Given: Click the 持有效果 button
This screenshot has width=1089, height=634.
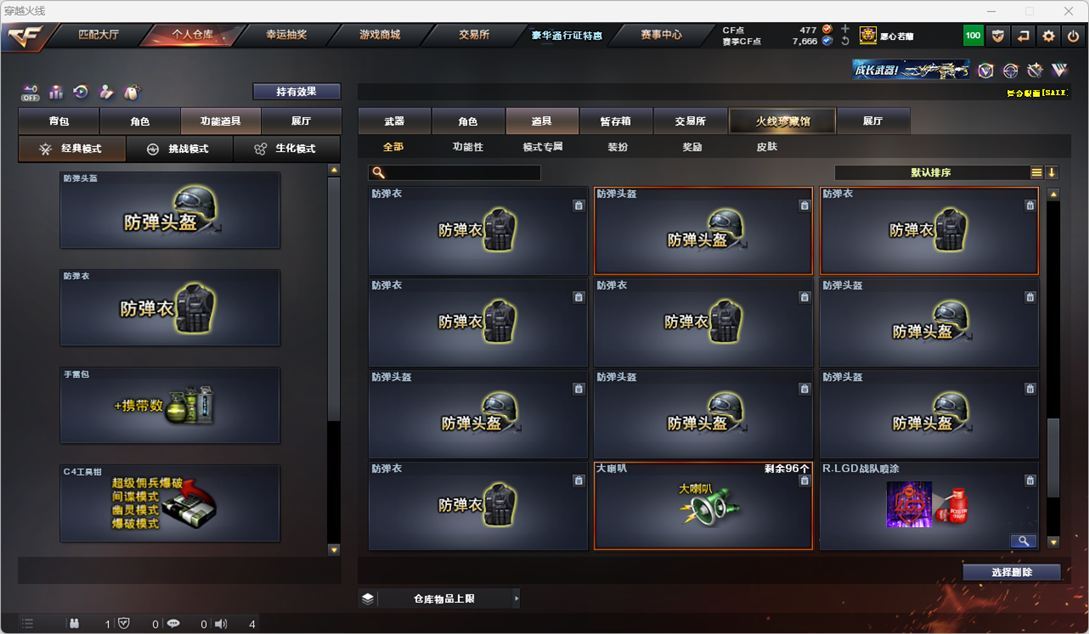Looking at the screenshot, I should click(297, 91).
